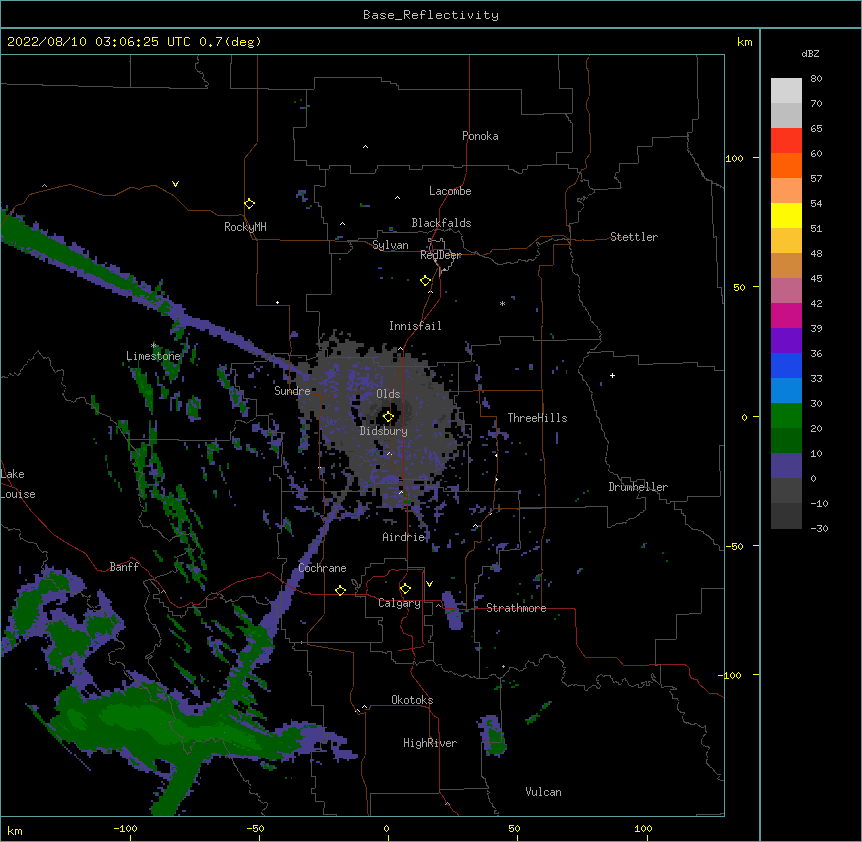Click the light blue 30-33 dBZ swatch
Viewport: 862px width, 842px height.
click(786, 391)
